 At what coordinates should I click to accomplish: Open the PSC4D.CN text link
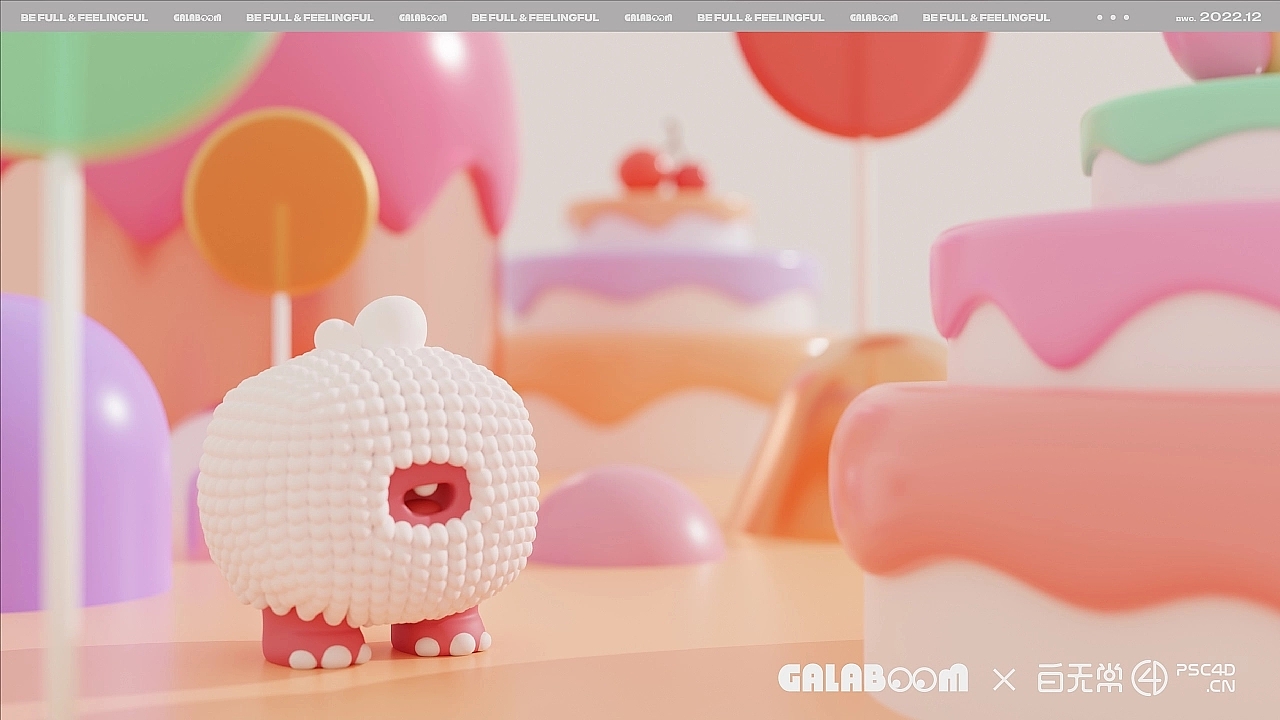[1206, 678]
